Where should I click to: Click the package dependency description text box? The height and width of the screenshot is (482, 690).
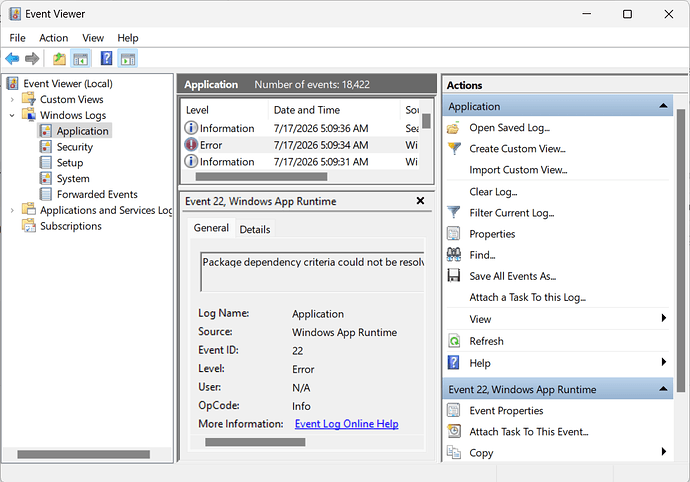[x=312, y=272]
